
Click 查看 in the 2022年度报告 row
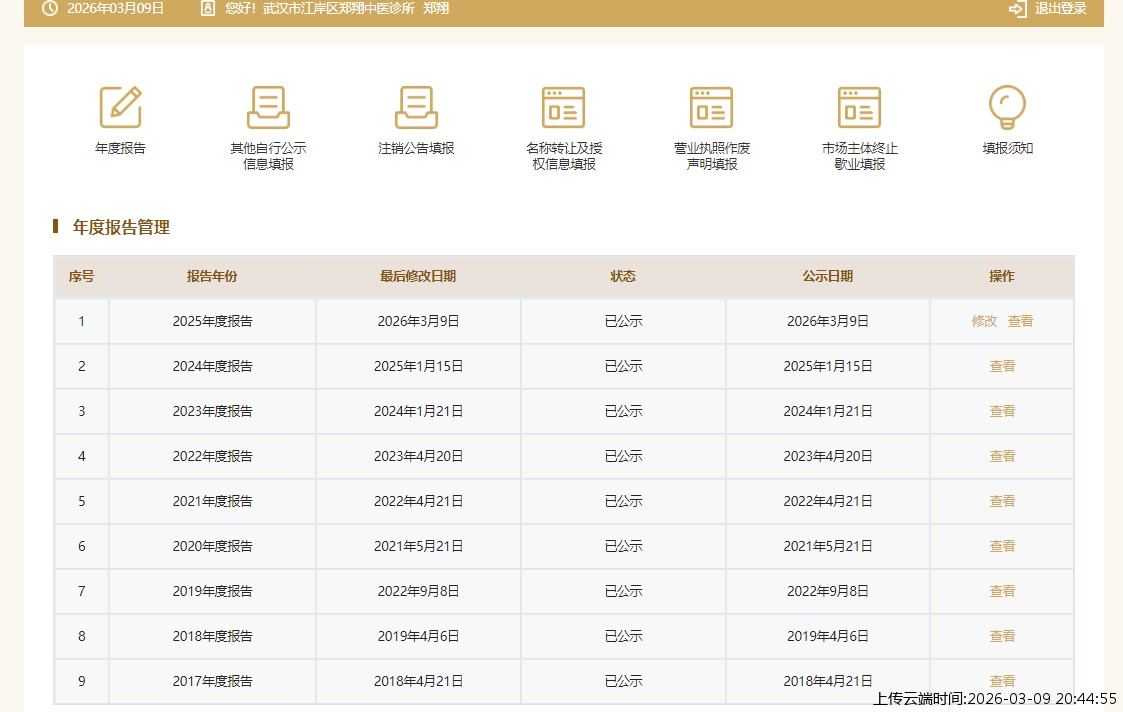[x=1002, y=456]
